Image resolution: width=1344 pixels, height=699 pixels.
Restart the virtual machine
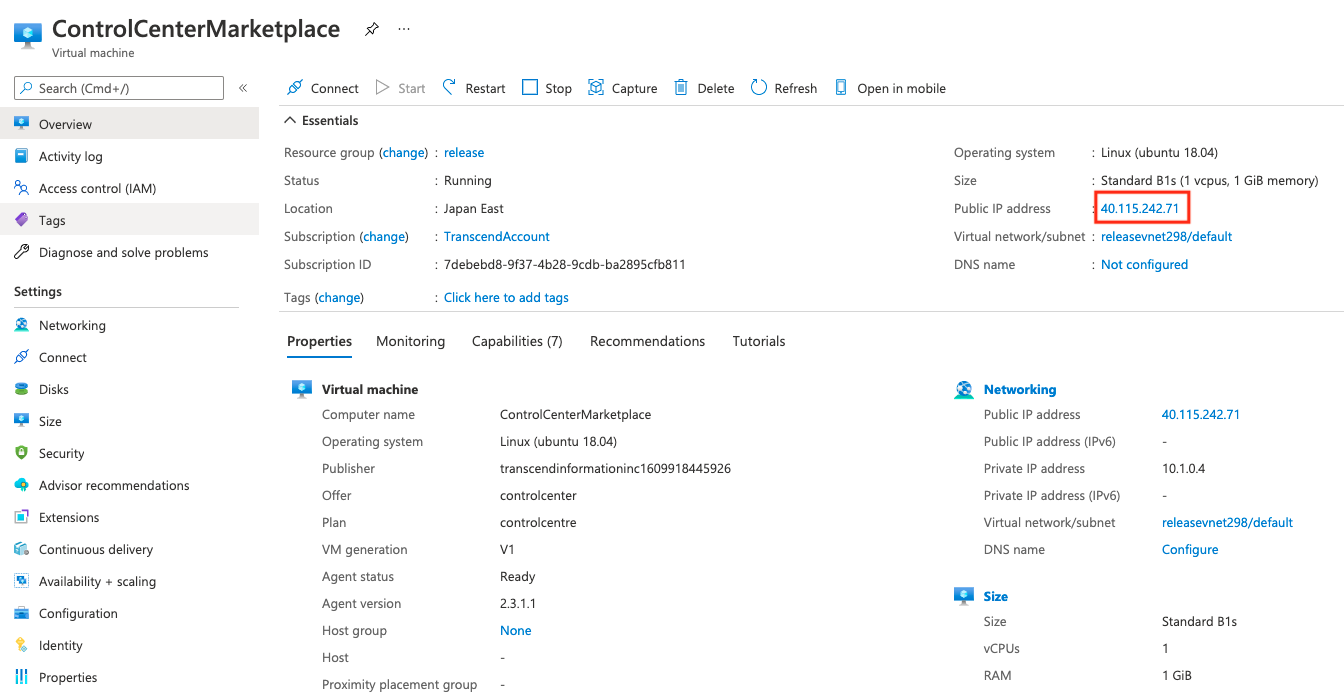click(x=474, y=88)
